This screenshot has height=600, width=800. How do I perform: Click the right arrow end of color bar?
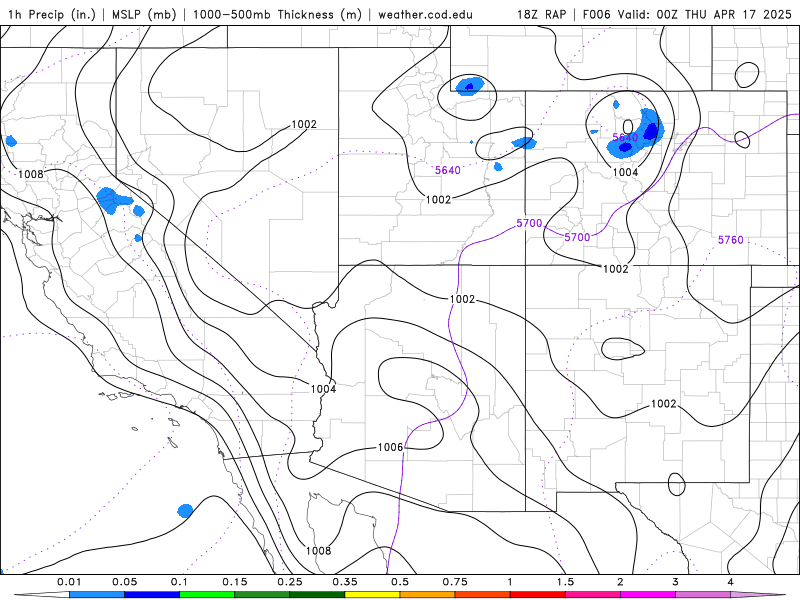tap(759, 595)
